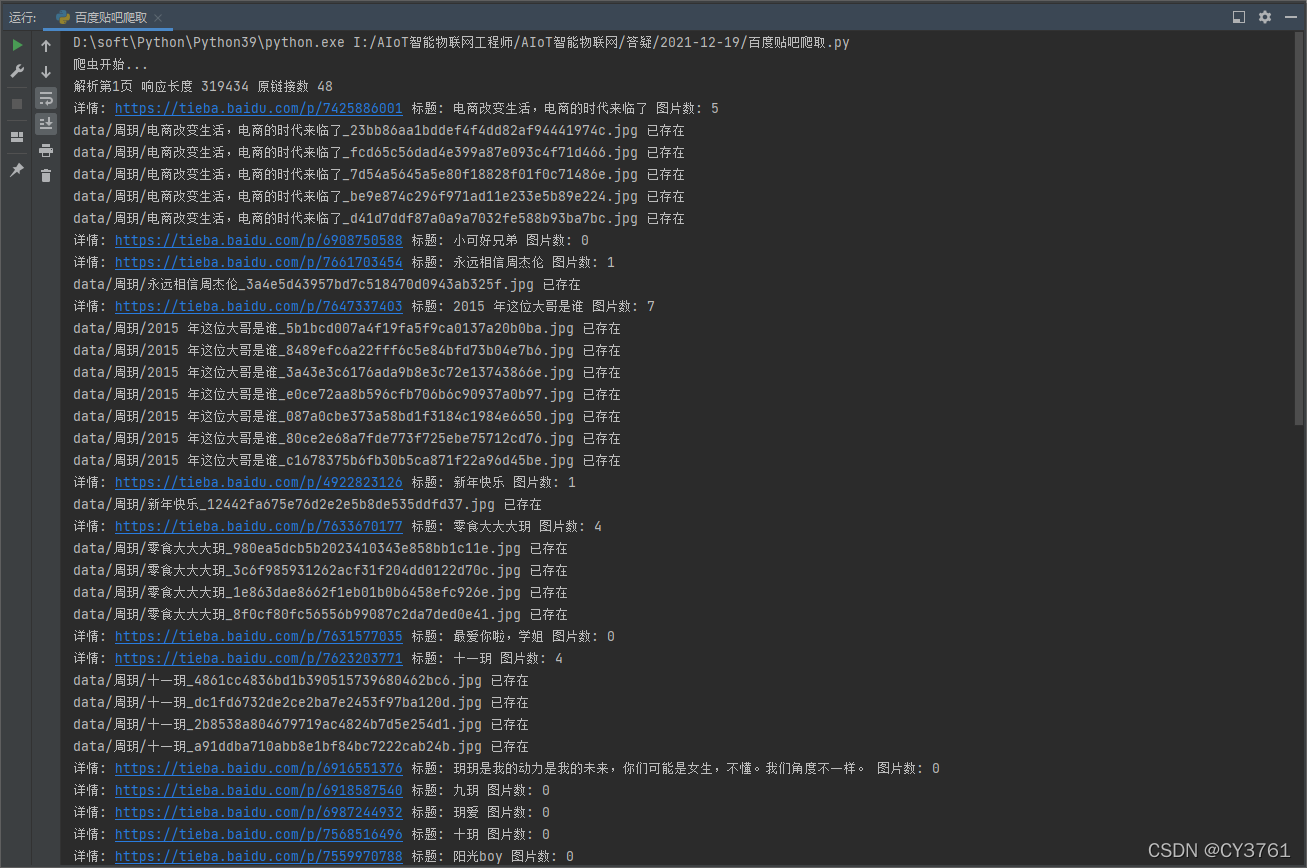Open link tieba.baidu.com/p/7631577035
The height and width of the screenshot is (868, 1307).
[259, 636]
